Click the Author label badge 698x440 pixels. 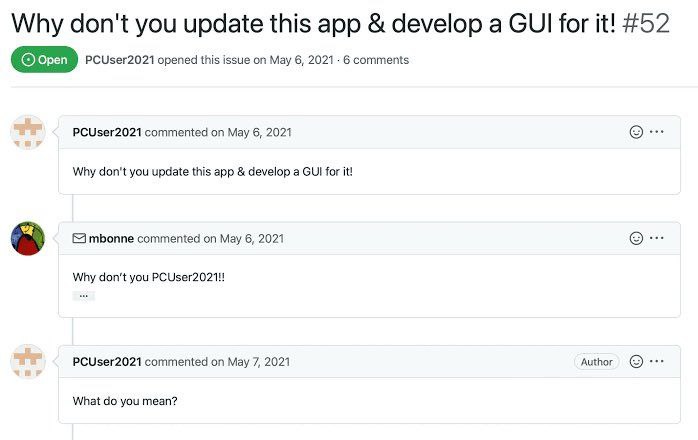click(597, 362)
